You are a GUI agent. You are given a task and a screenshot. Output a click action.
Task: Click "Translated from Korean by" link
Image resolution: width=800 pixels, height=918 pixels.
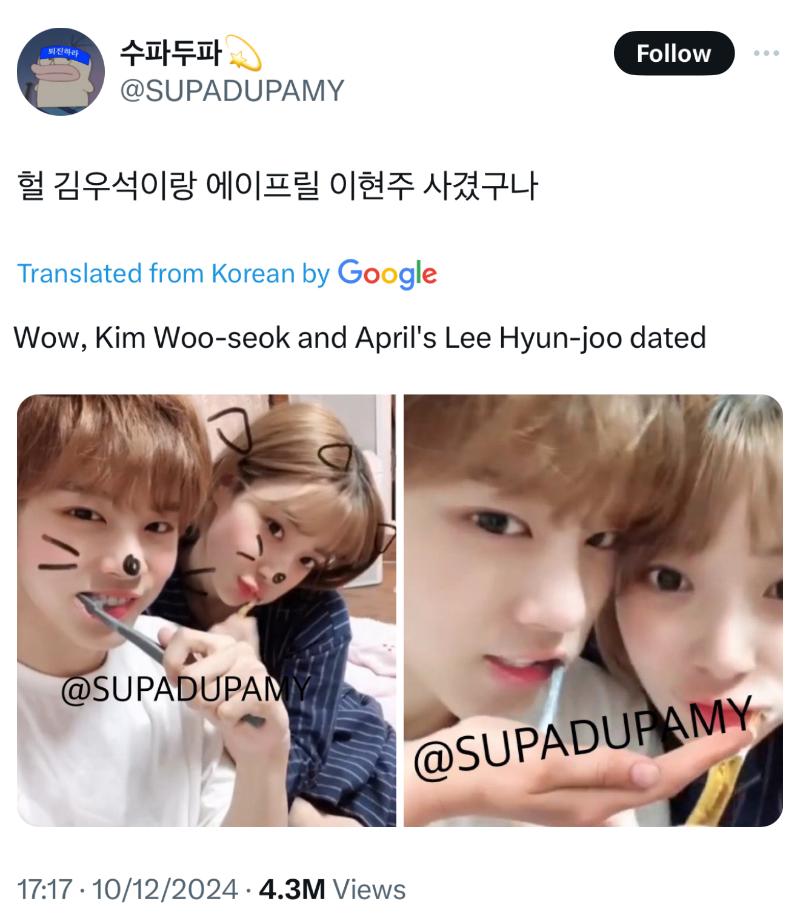pos(173,274)
